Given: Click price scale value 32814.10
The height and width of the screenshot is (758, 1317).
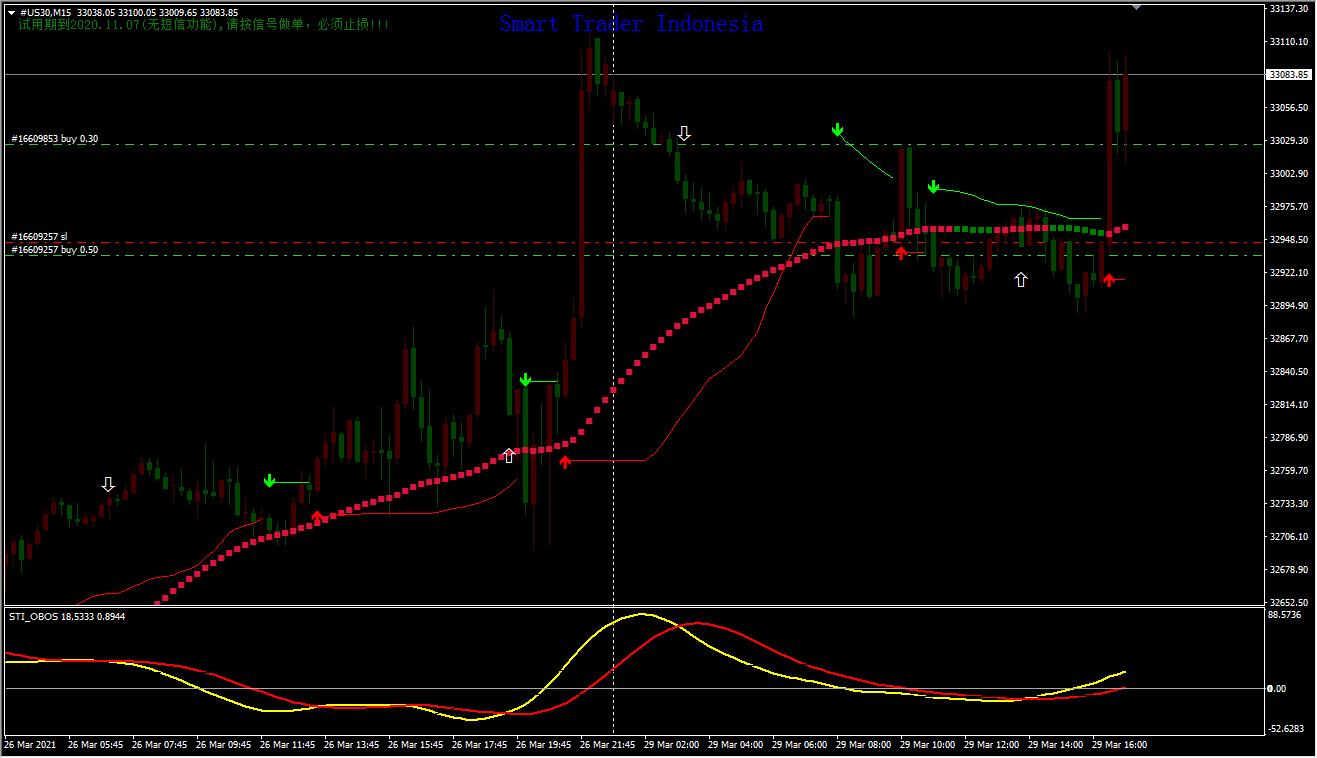Looking at the screenshot, I should (x=1288, y=405).
